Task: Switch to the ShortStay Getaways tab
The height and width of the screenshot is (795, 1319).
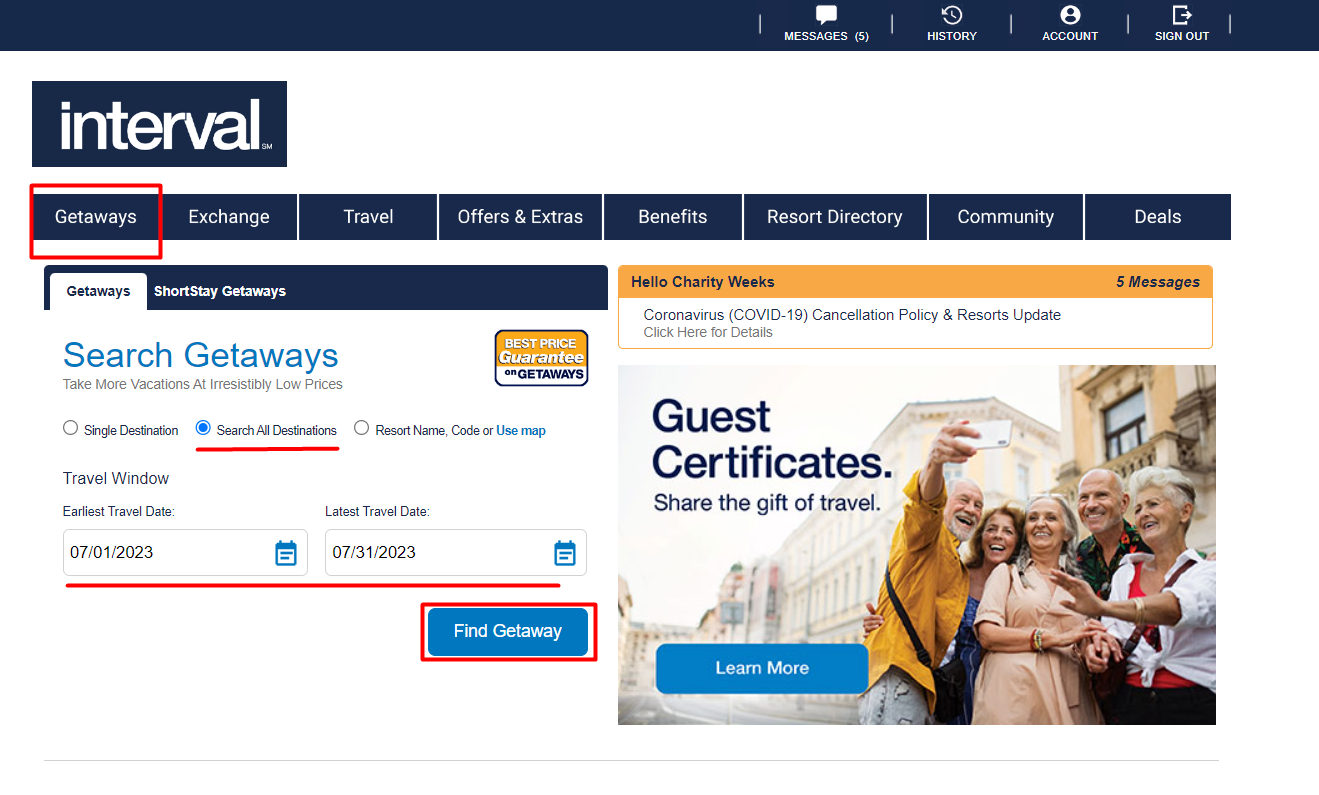Action: point(220,291)
